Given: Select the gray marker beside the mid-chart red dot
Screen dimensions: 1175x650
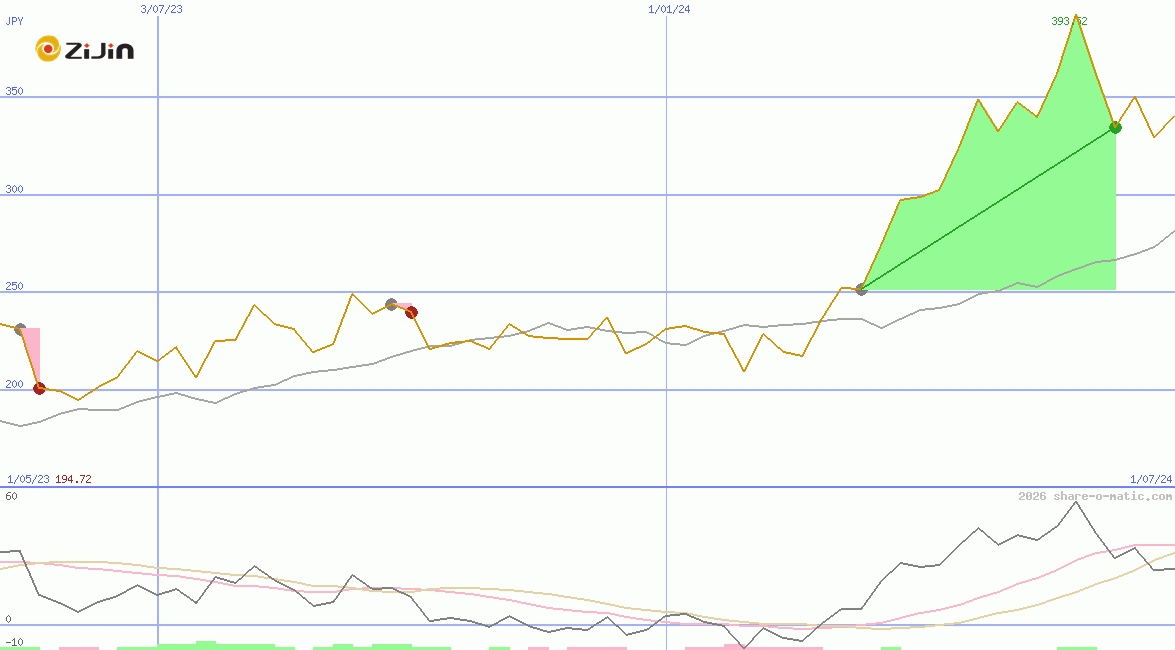Looking at the screenshot, I should pos(391,305).
